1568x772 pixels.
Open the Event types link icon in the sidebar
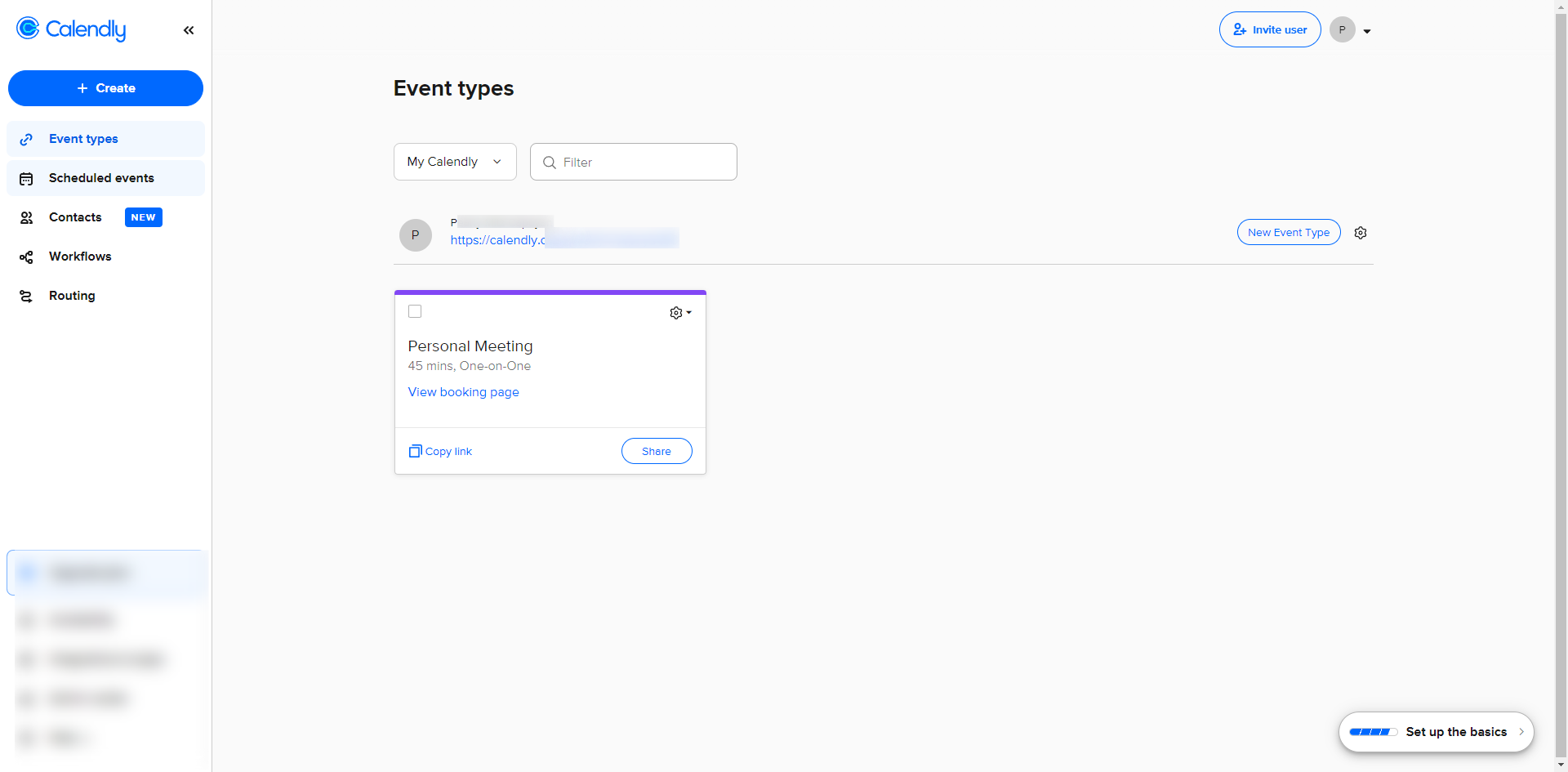click(x=26, y=140)
